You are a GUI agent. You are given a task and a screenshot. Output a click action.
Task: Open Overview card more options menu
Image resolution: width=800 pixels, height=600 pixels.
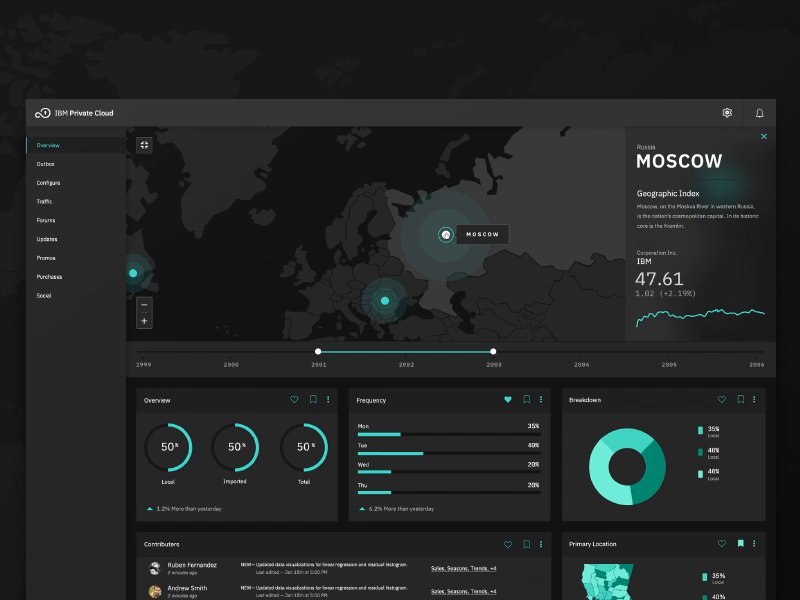(328, 399)
